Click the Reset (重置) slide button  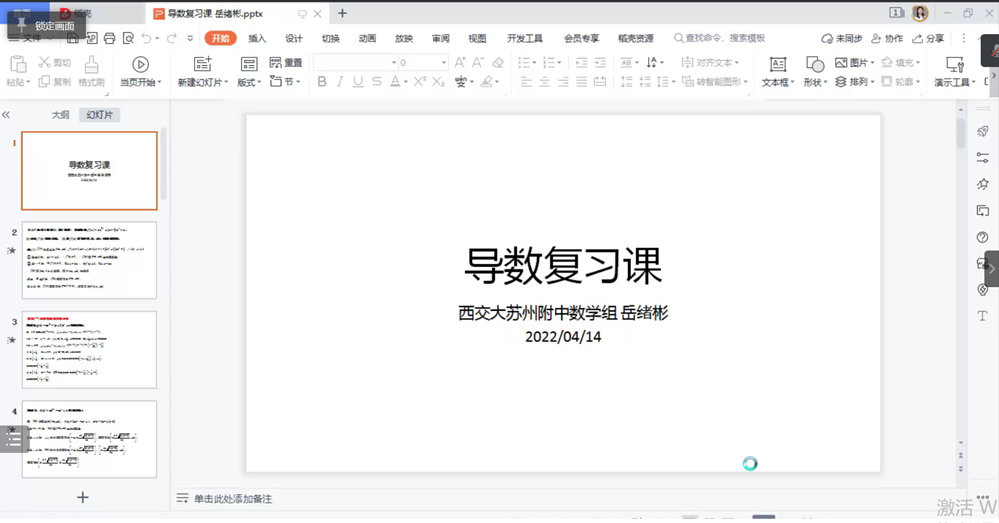point(285,62)
